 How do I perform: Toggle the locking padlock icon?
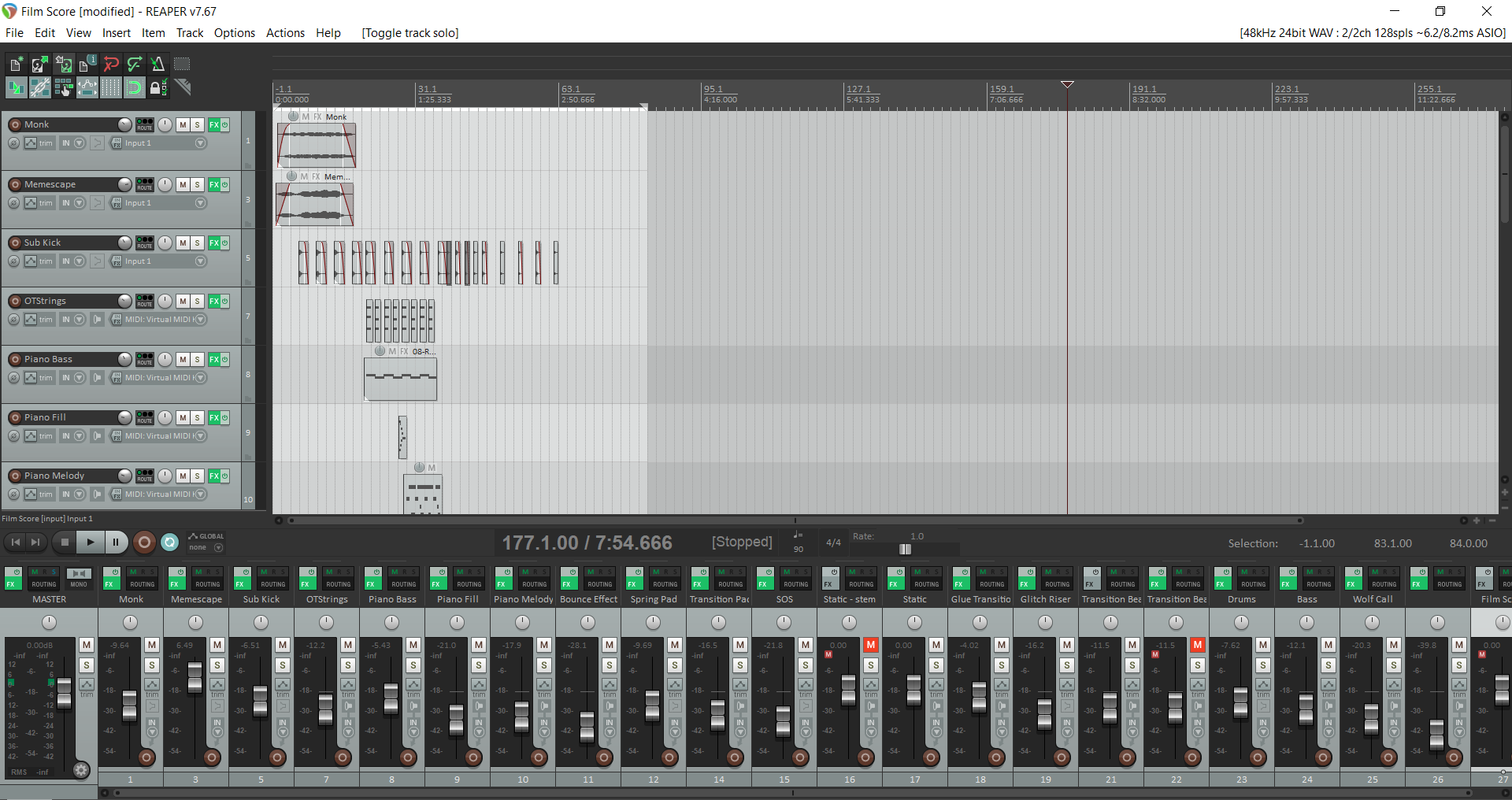click(157, 87)
